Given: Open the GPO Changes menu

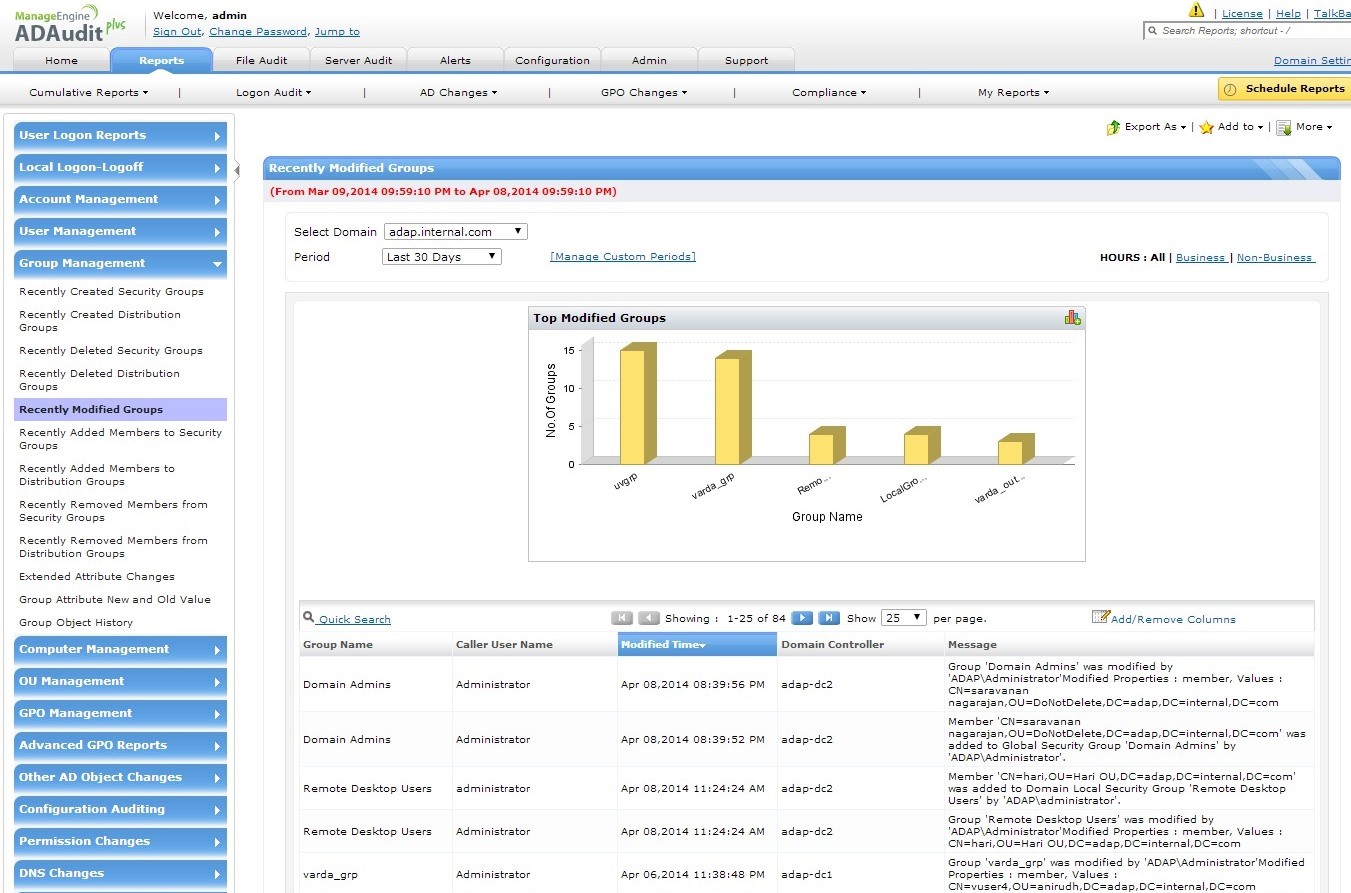Looking at the screenshot, I should [643, 93].
